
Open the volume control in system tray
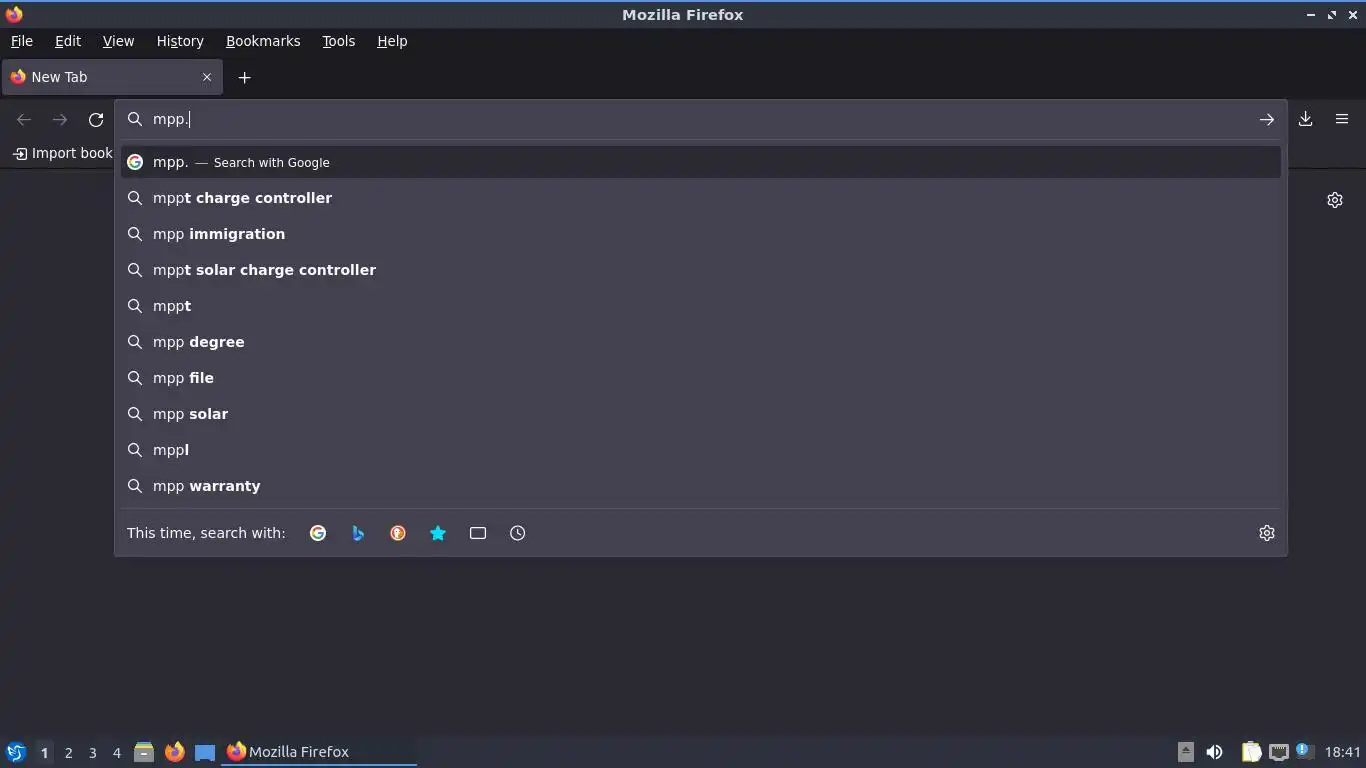point(1214,752)
